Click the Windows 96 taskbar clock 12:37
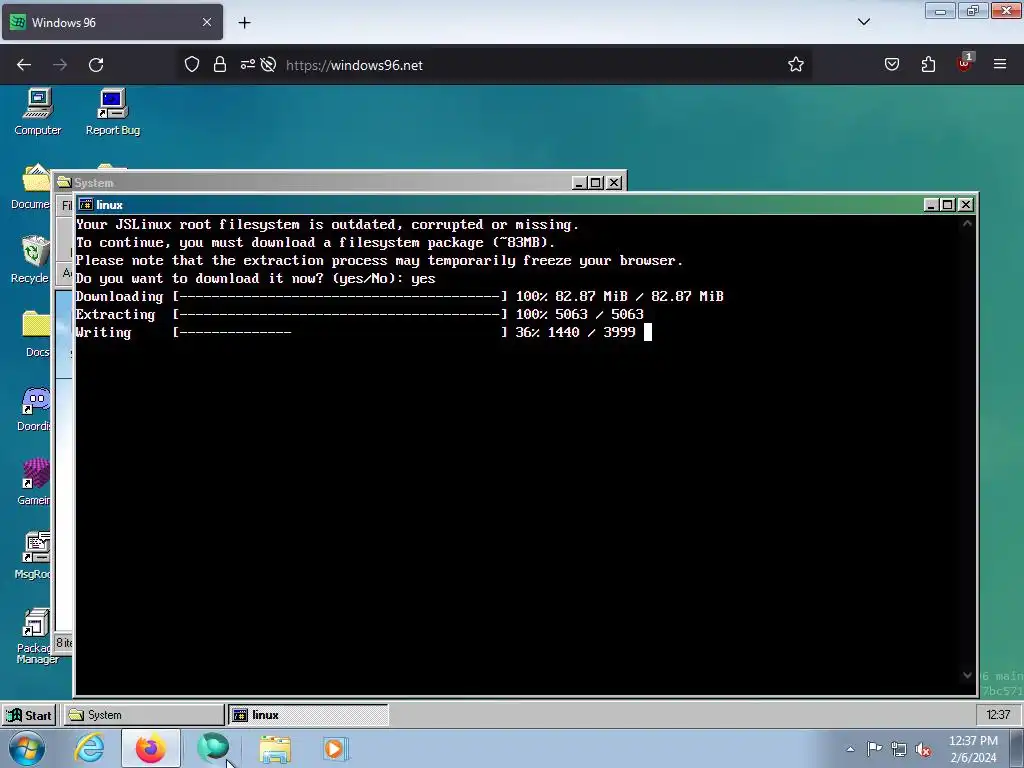Screen dimensions: 1024x768 pos(997,715)
